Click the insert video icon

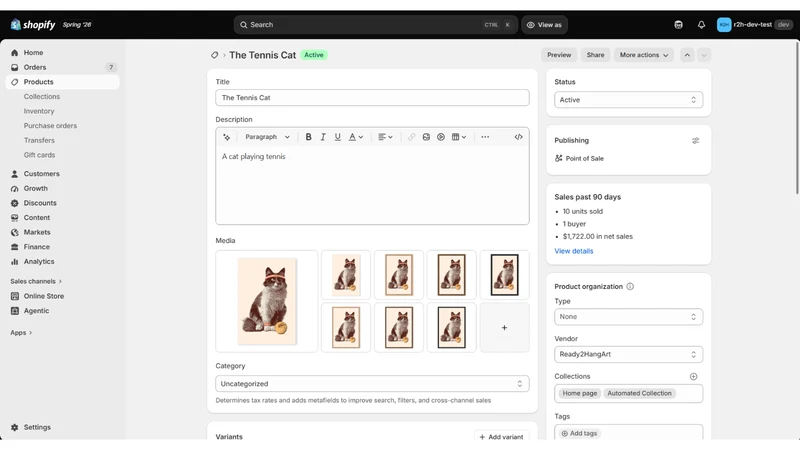[441, 137]
